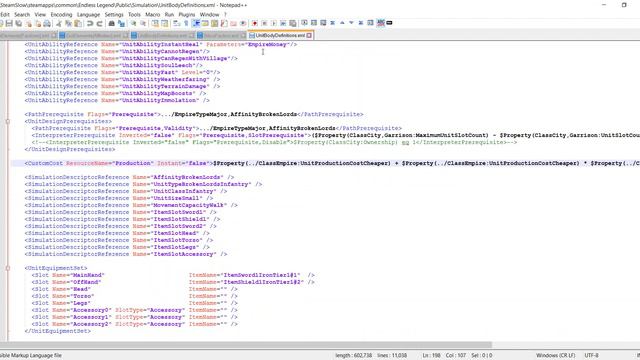Open the Replace toolbar icon
The width and height of the screenshot is (640, 360).
[121, 23]
